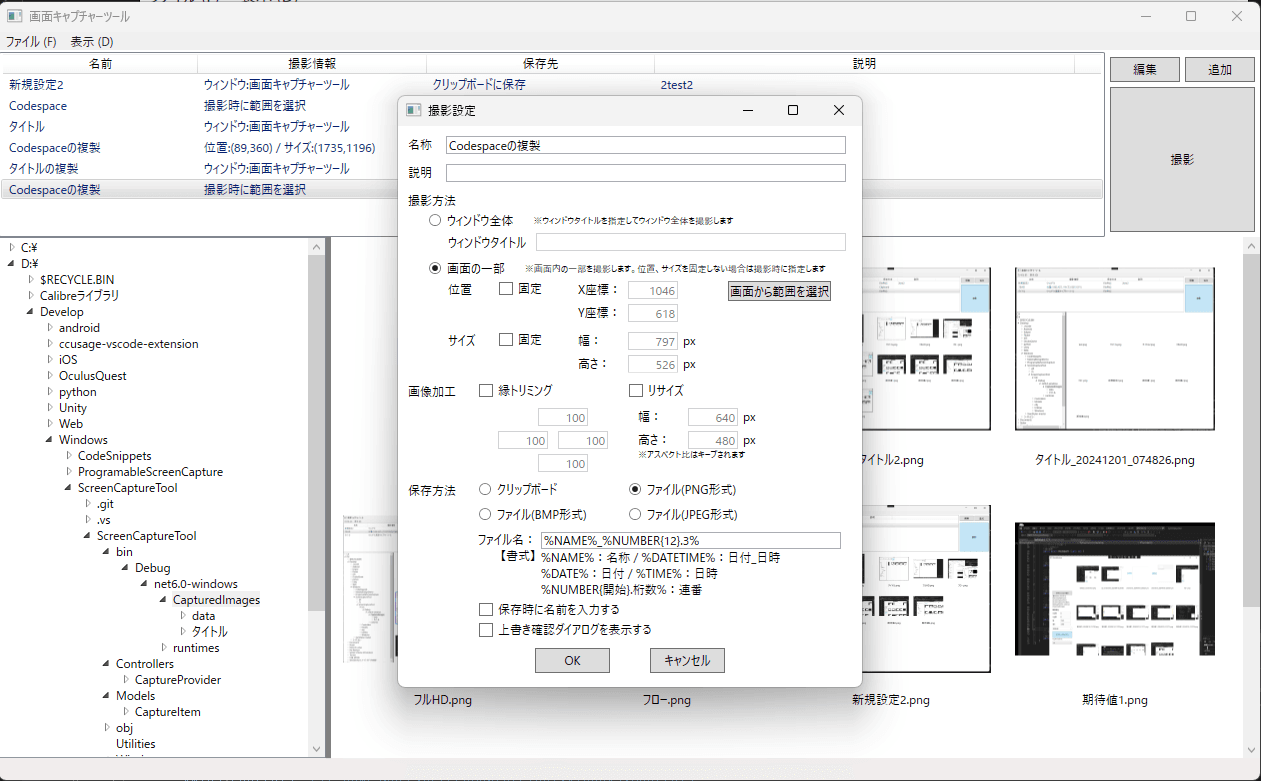This screenshot has height=781, width=1261.
Task: Select the 新規設定2 row in the list
Action: (552, 85)
